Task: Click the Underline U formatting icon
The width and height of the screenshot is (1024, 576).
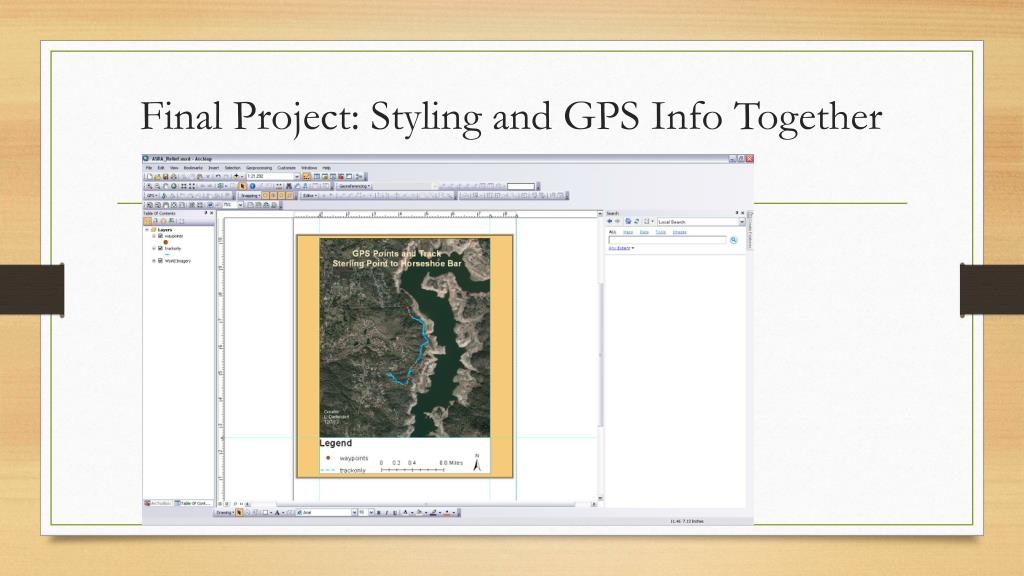Action: pyautogui.click(x=394, y=513)
